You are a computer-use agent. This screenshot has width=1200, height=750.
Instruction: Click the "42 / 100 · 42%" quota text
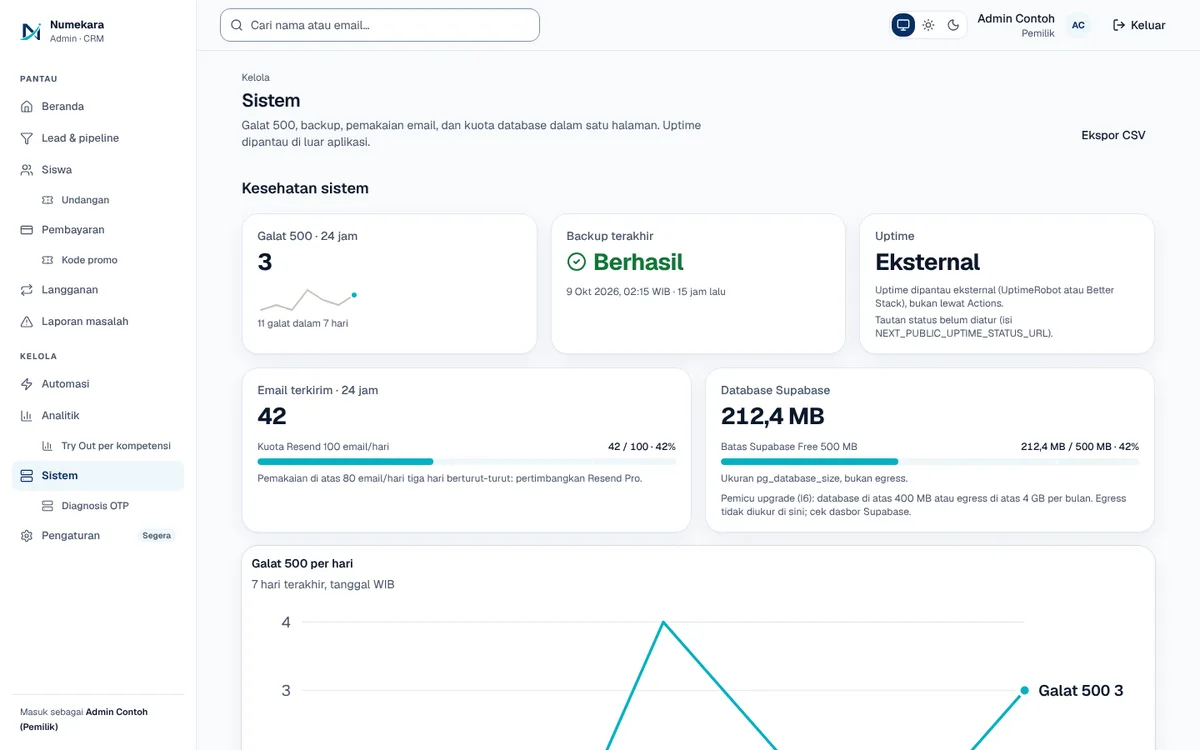tap(642, 446)
